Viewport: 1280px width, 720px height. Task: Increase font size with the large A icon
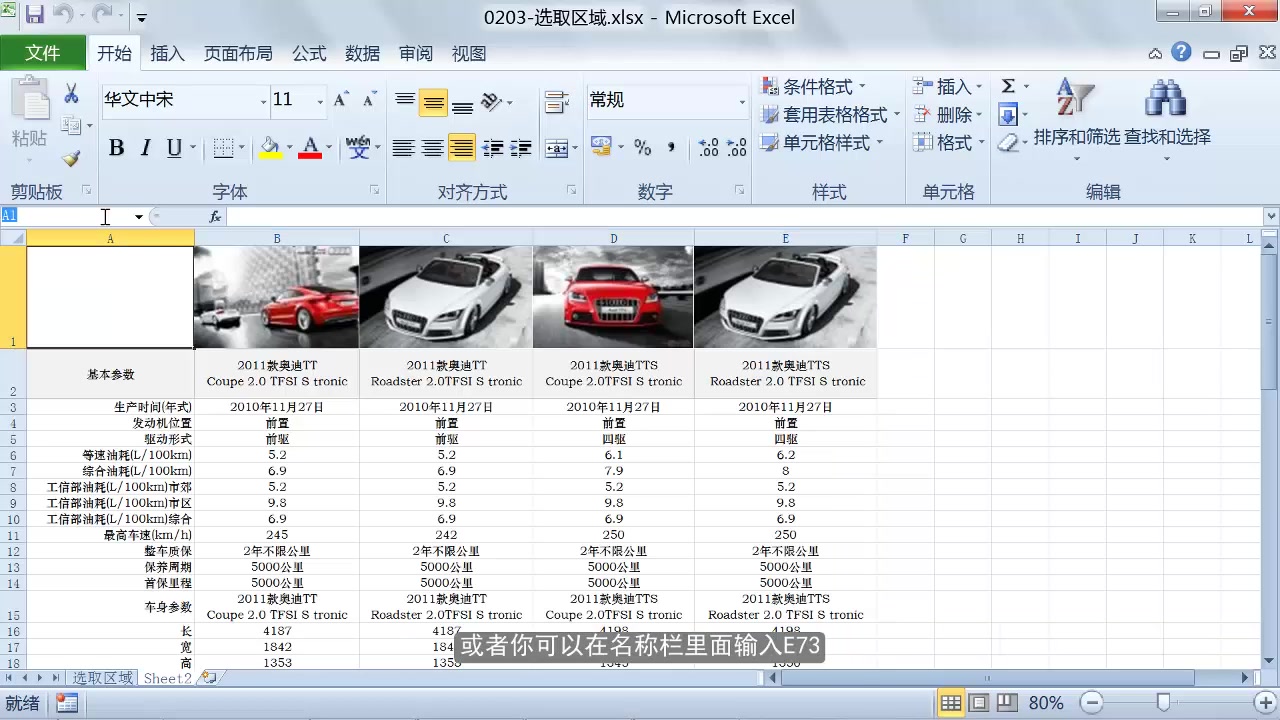[341, 100]
